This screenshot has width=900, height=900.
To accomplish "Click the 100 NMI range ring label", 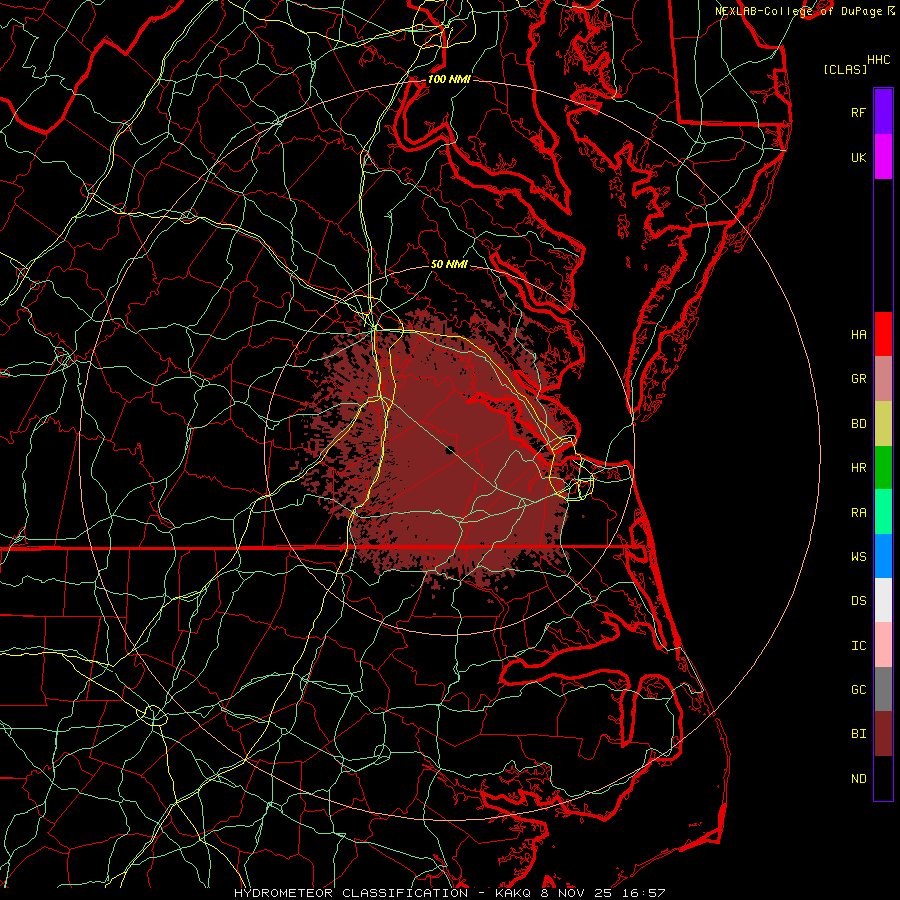I will coord(449,79).
